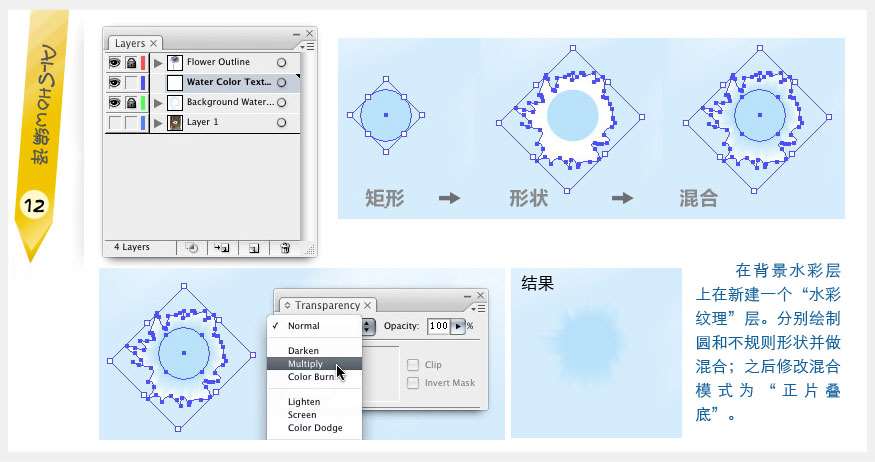875x462 pixels.
Task: Choose Color Burn blending mode
Action: coord(314,377)
